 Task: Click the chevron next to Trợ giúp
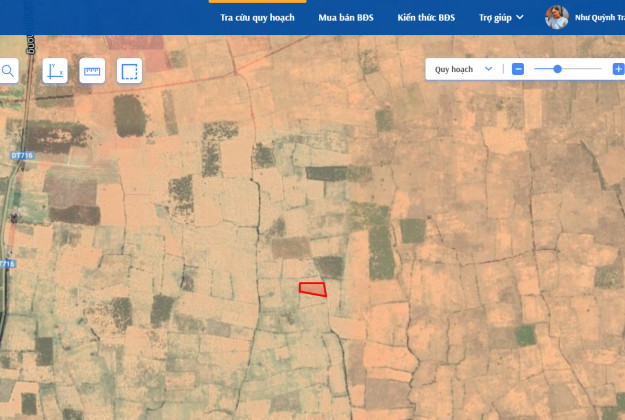click(x=520, y=17)
